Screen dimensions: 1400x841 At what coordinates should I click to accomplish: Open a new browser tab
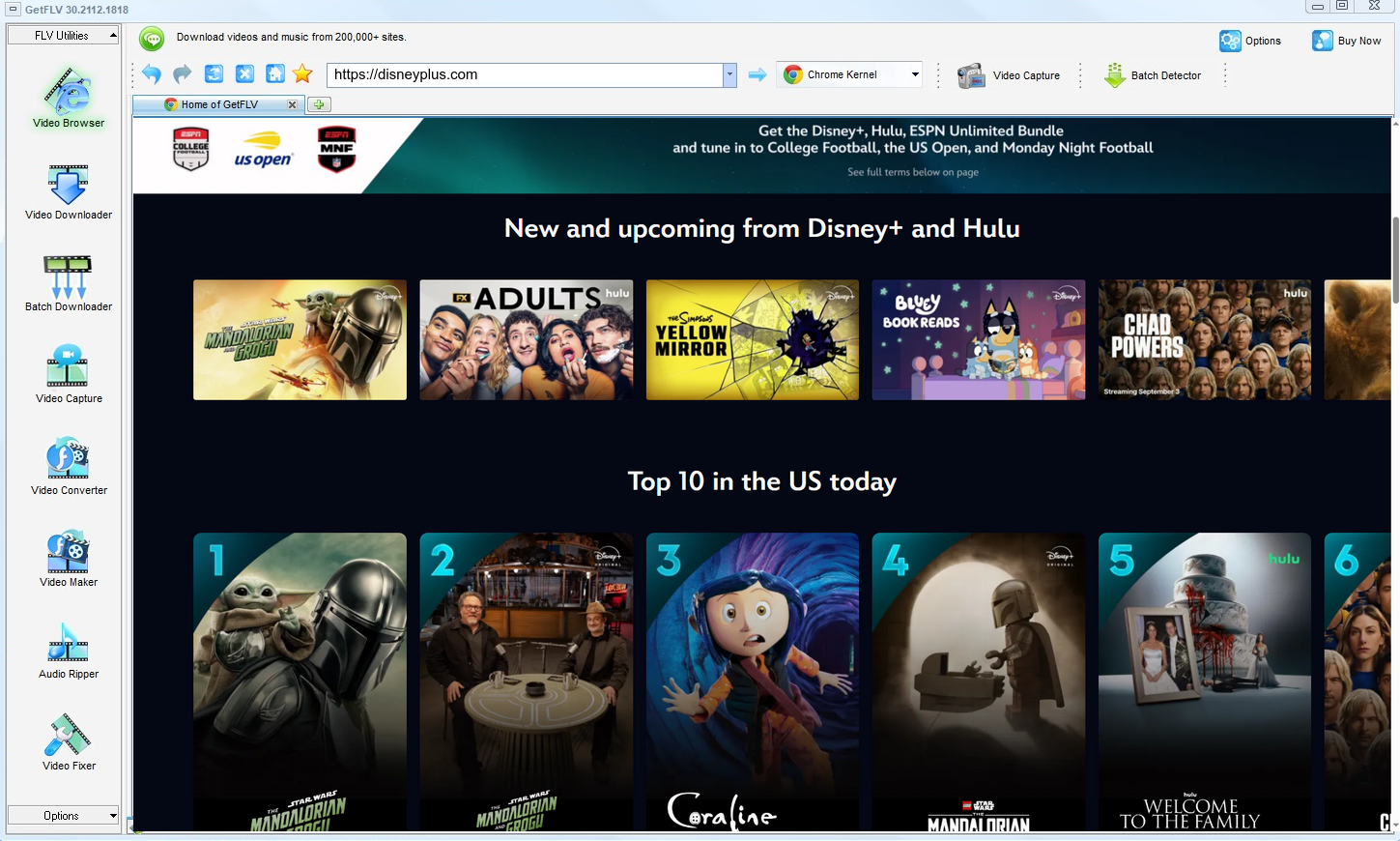[319, 104]
